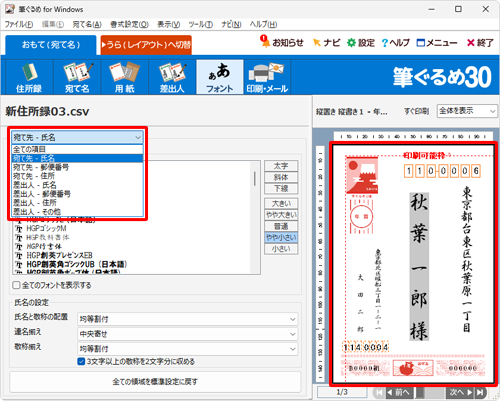Choose 差出人 - その他 option

(x=77, y=212)
